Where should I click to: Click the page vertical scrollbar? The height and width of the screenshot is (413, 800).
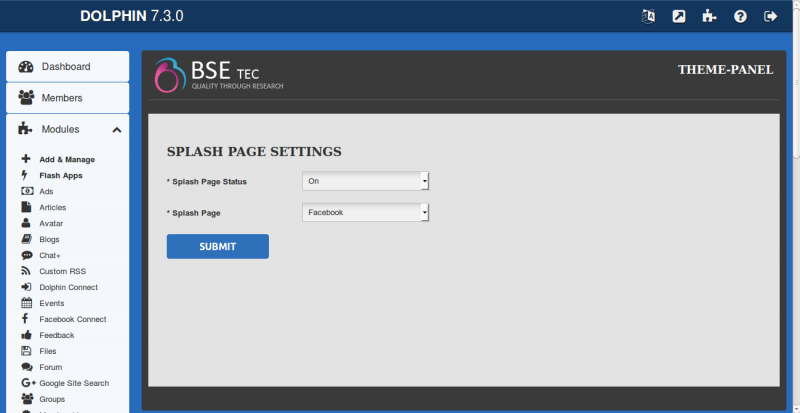[x=795, y=100]
